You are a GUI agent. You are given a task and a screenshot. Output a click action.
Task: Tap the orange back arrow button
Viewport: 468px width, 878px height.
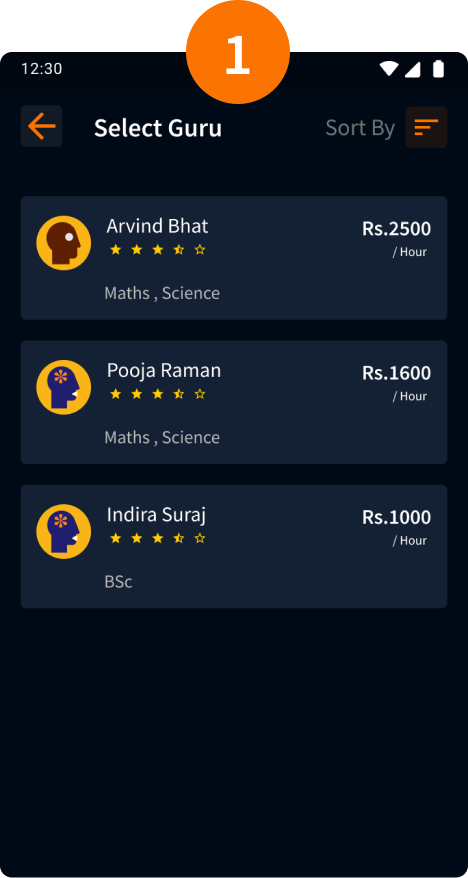point(41,126)
